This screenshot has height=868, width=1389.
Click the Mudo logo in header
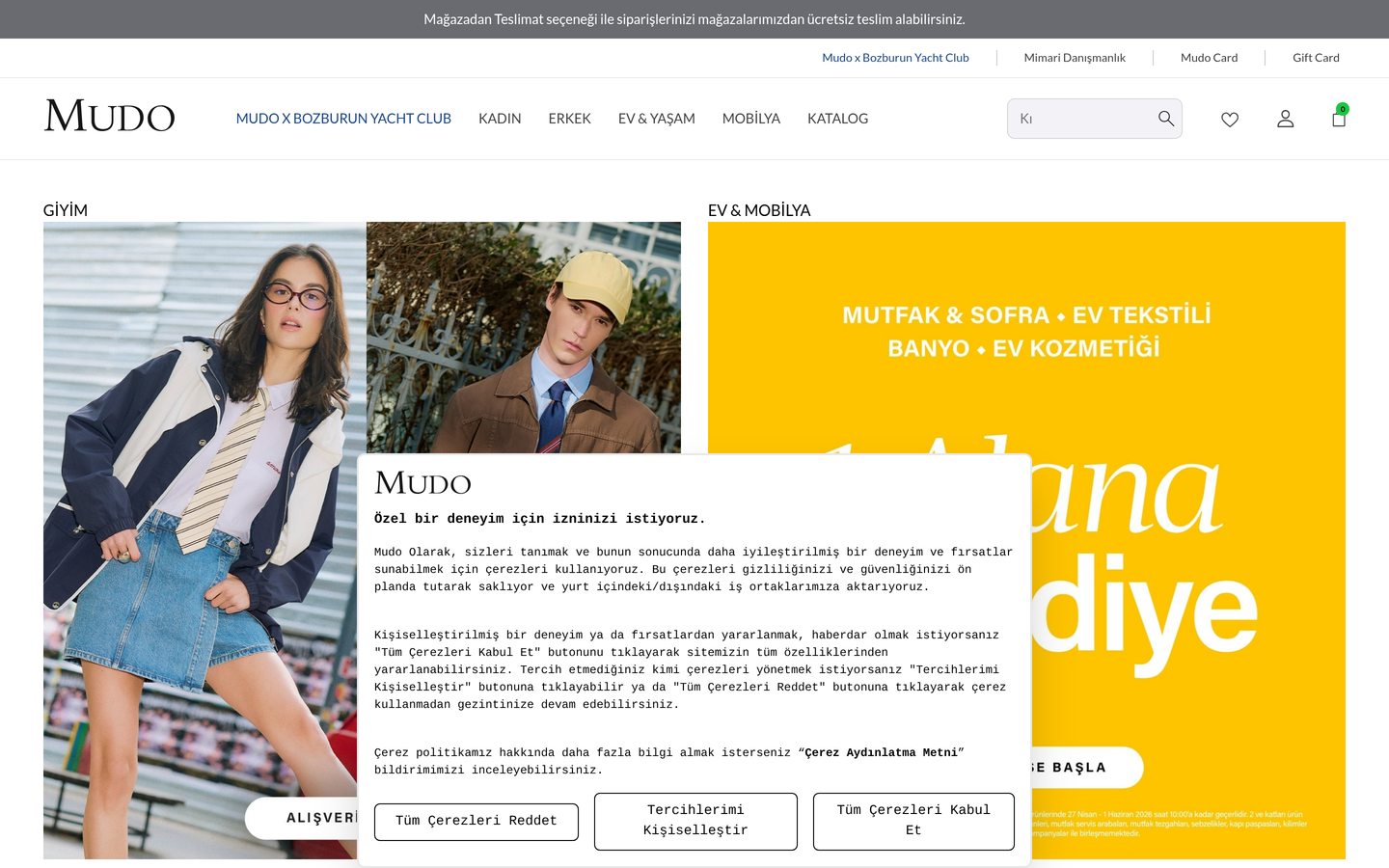[x=109, y=117]
